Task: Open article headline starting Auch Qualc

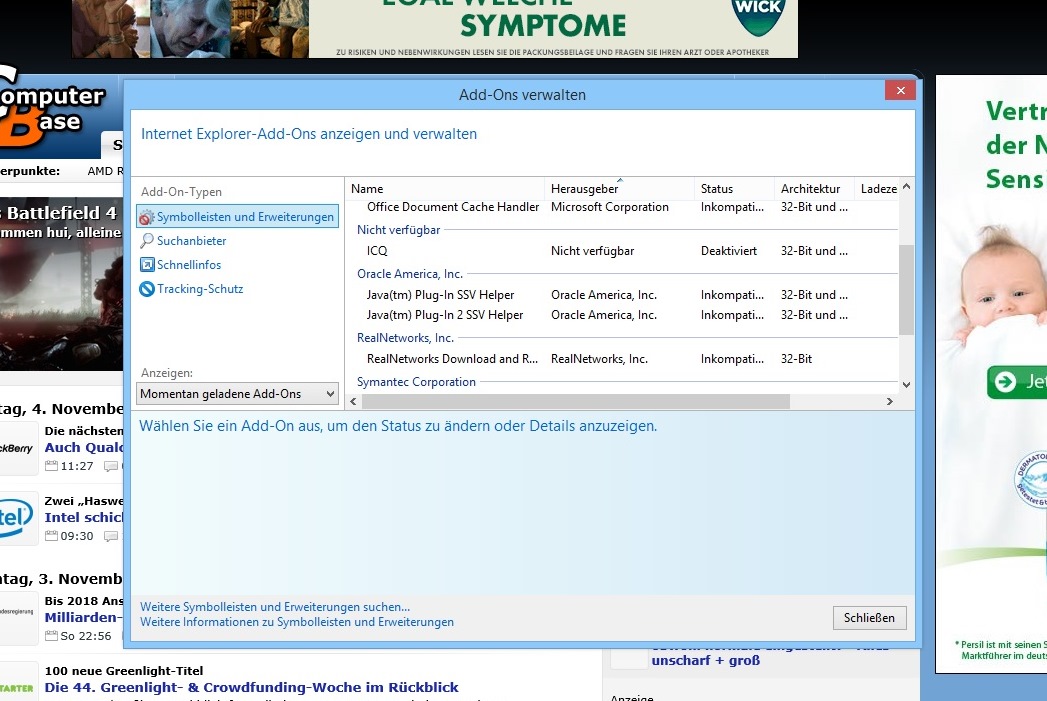Action: (84, 448)
